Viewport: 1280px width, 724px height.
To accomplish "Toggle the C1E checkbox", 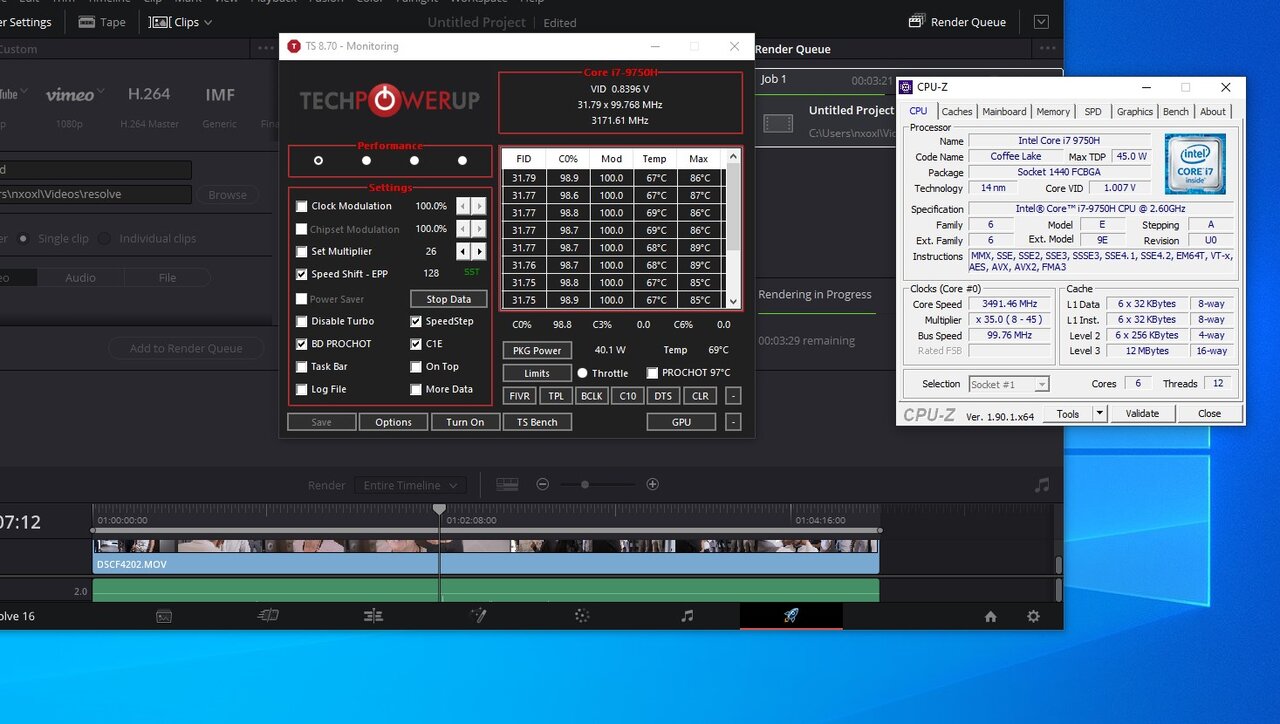I will [416, 344].
